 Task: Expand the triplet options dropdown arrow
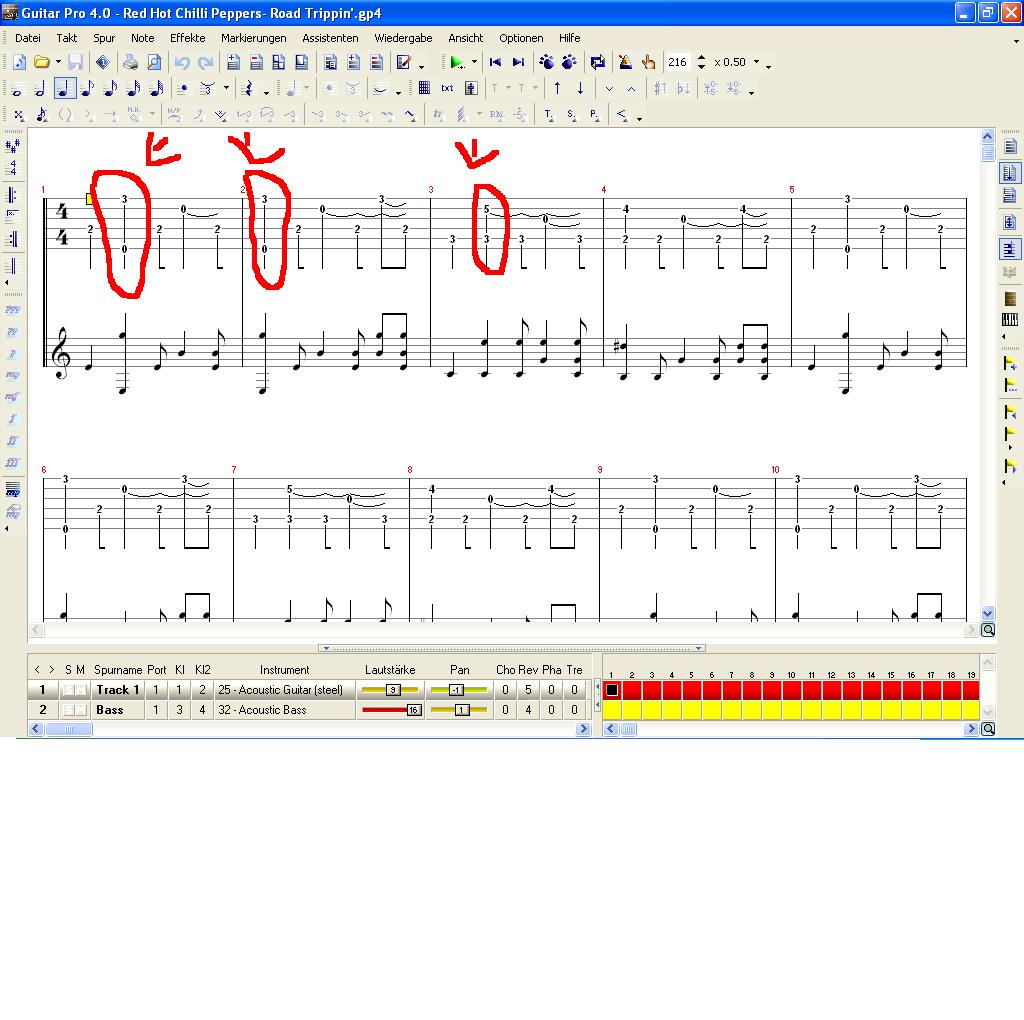pyautogui.click(x=226, y=88)
